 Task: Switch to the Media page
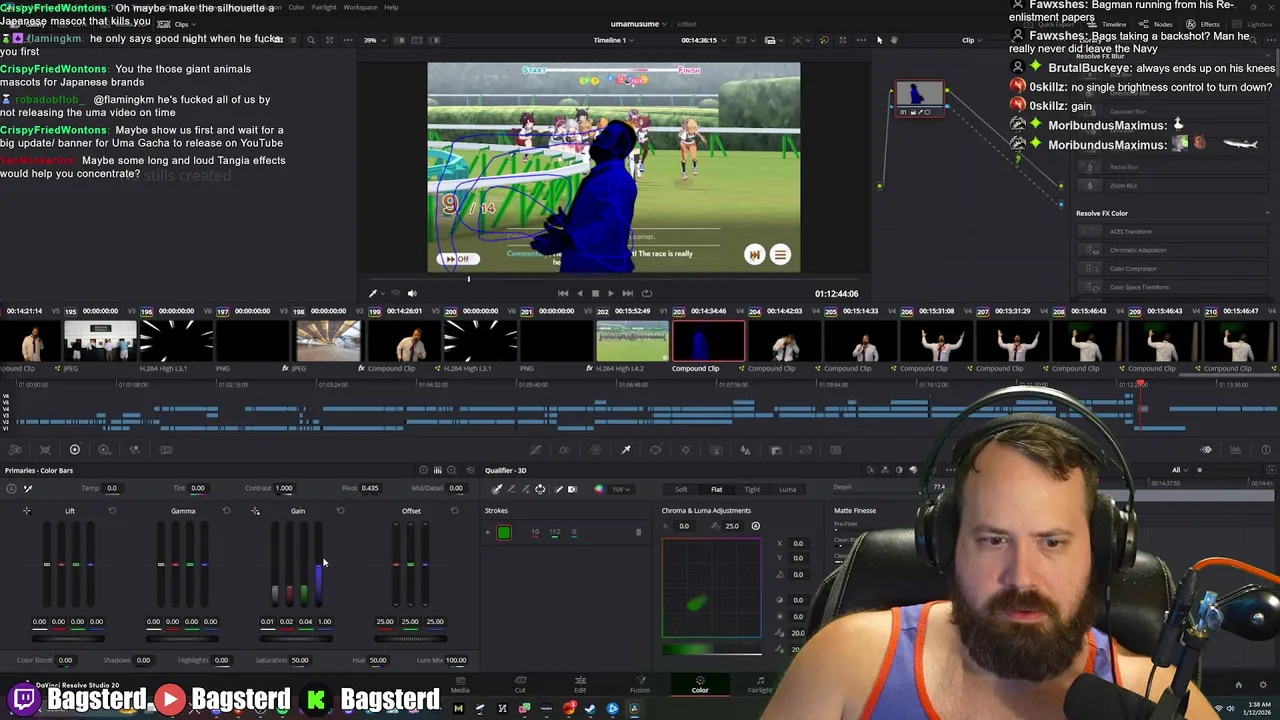pos(460,684)
